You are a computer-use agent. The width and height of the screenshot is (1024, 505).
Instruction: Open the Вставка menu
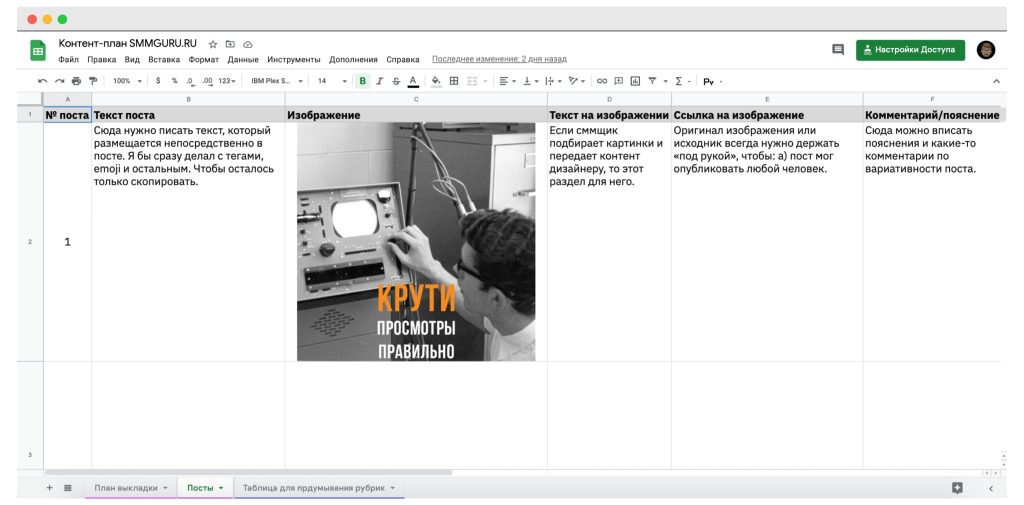[164, 59]
